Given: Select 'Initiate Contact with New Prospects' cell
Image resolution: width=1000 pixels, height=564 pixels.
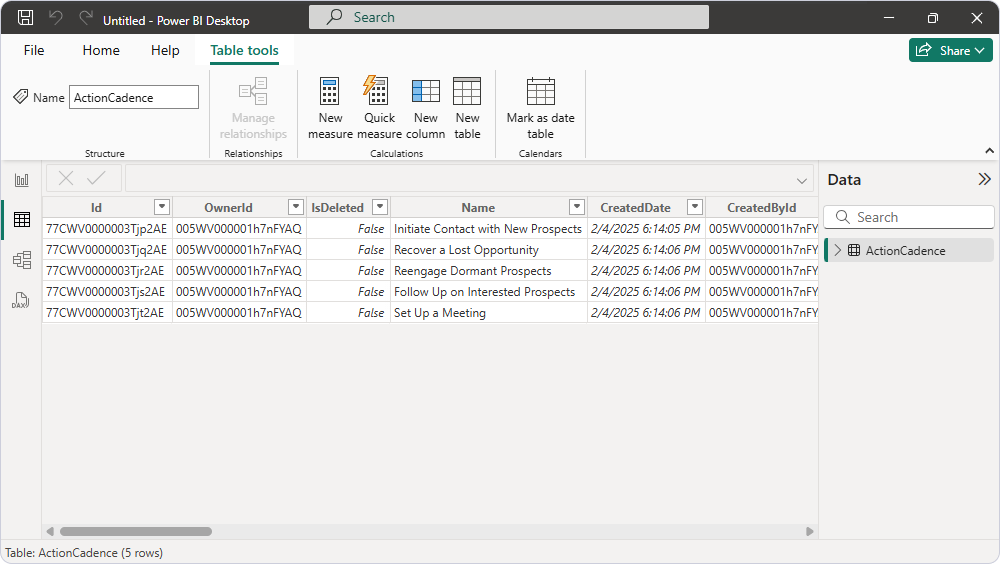Looking at the screenshot, I should coord(489,229).
